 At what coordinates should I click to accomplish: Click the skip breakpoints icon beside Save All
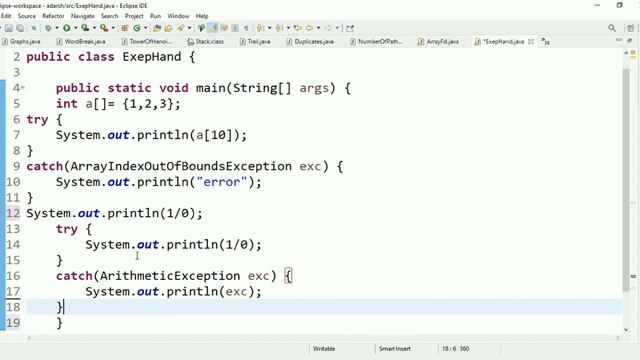coord(34,28)
